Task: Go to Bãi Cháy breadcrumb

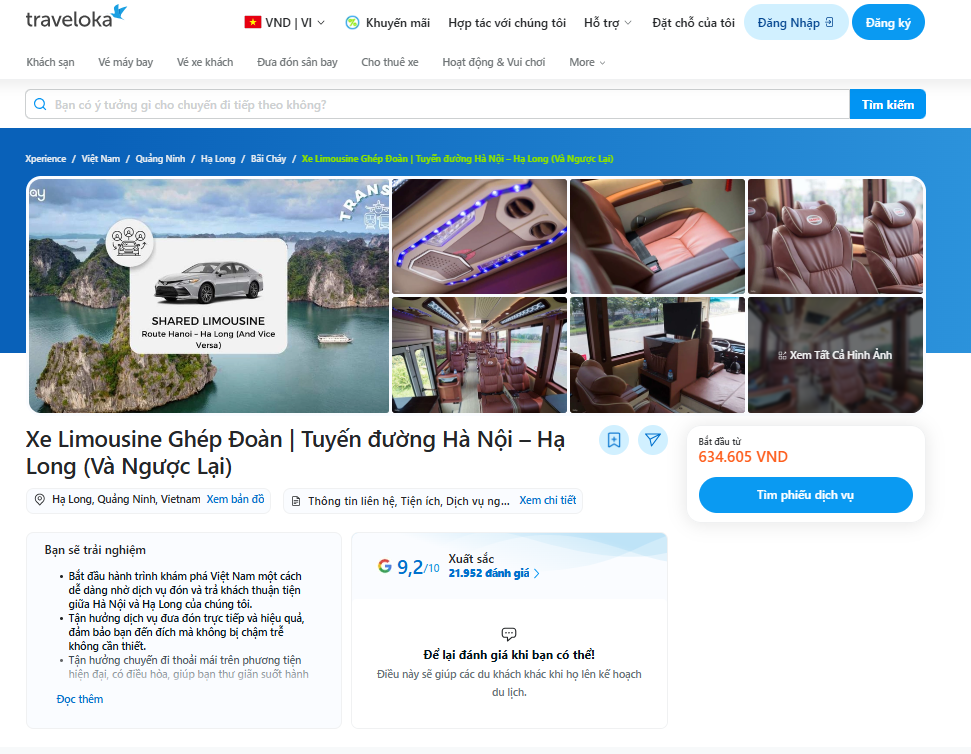Action: [x=268, y=158]
